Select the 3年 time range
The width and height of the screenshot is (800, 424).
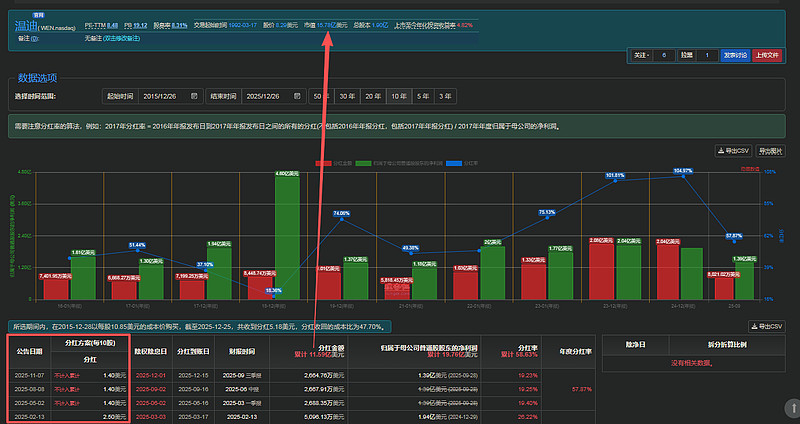click(x=447, y=95)
